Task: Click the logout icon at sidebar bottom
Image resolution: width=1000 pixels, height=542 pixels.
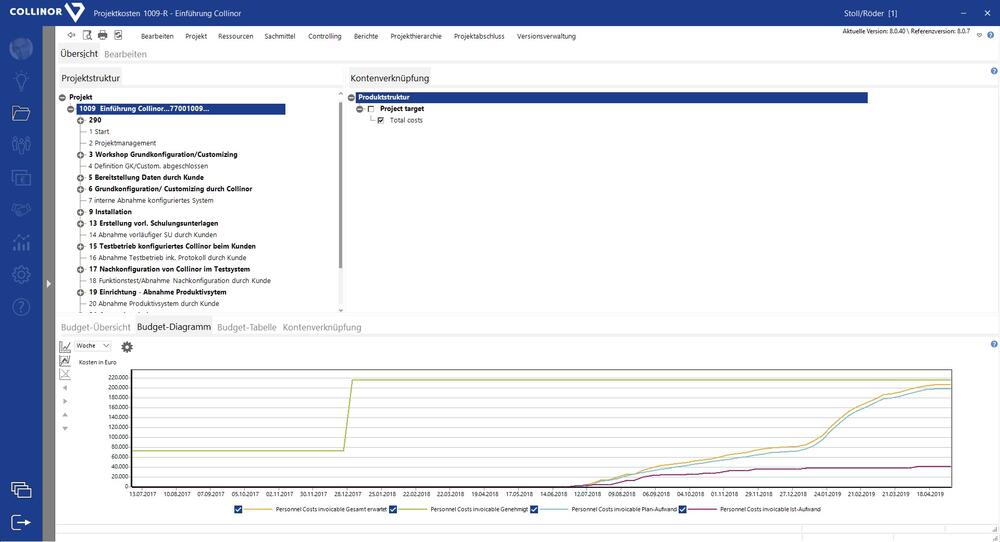Action: 21,521
